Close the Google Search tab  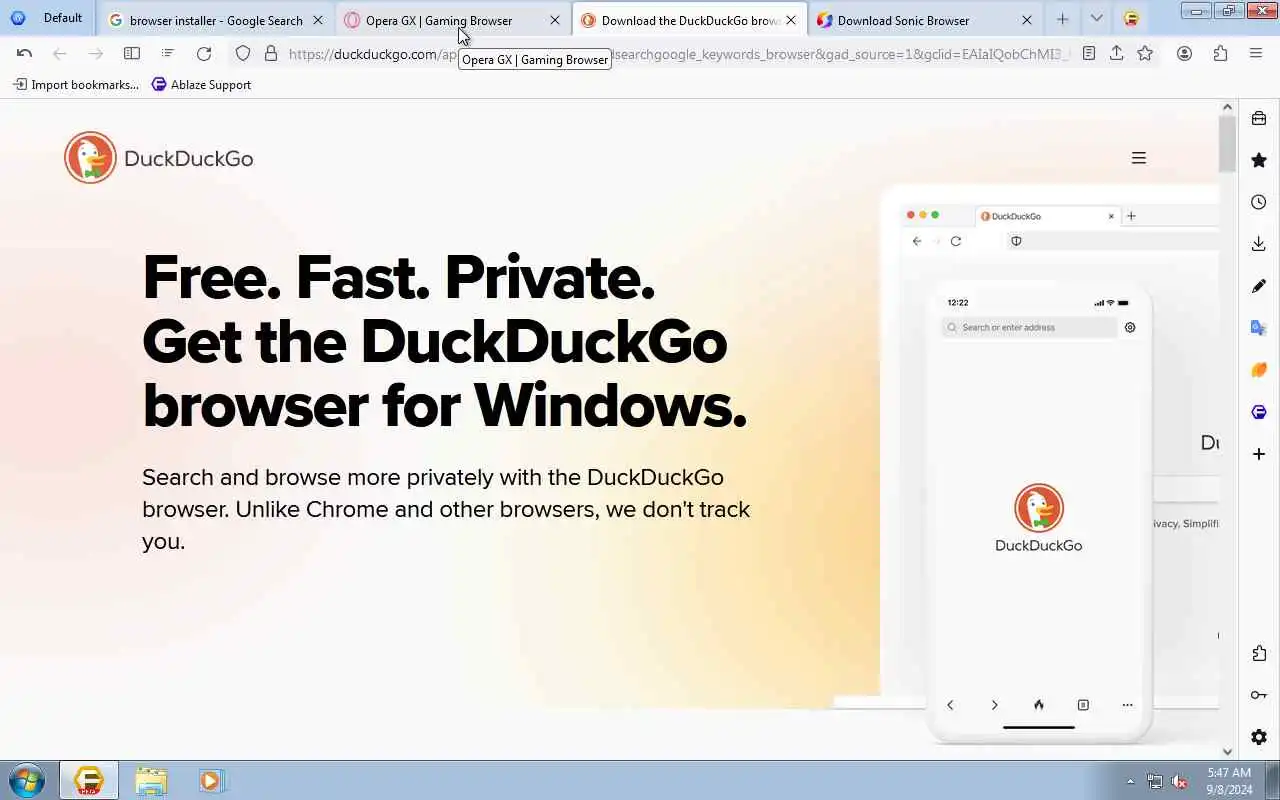[318, 20]
